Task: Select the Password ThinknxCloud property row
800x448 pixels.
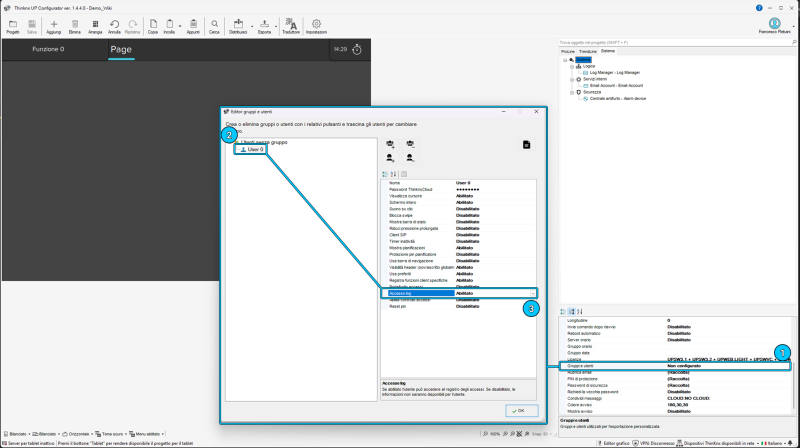Action: [459, 189]
